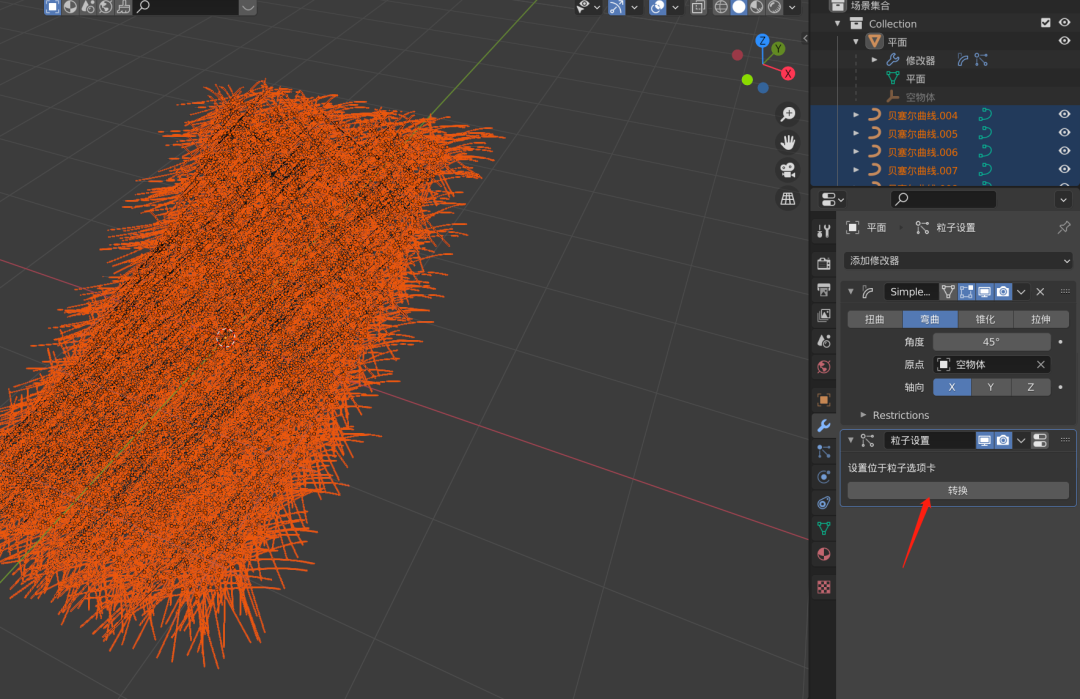Open the Output properties tab

pyautogui.click(x=824, y=290)
